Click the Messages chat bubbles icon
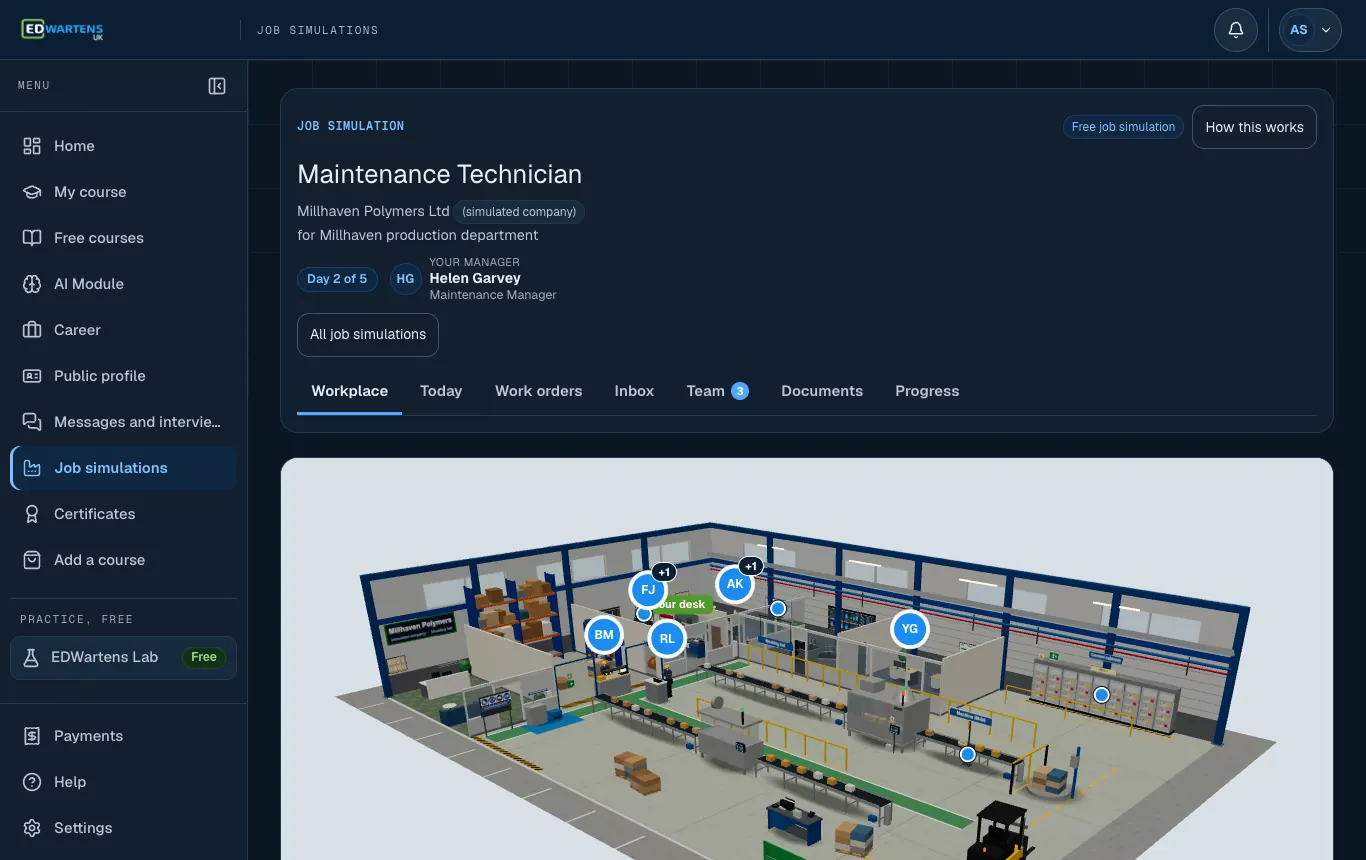Image resolution: width=1366 pixels, height=860 pixels. coord(32,422)
